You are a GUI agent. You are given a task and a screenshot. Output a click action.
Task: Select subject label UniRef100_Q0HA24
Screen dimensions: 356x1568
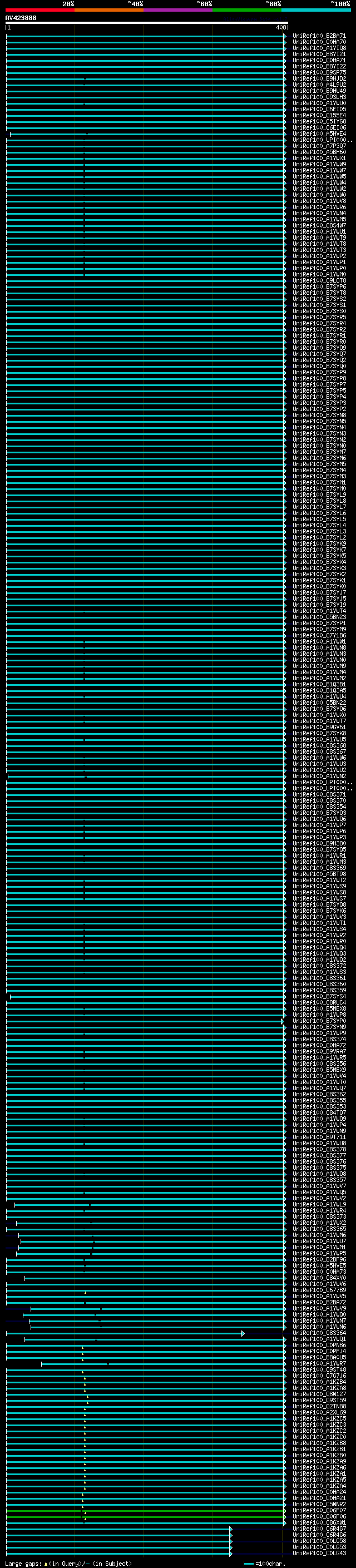(319, 1492)
